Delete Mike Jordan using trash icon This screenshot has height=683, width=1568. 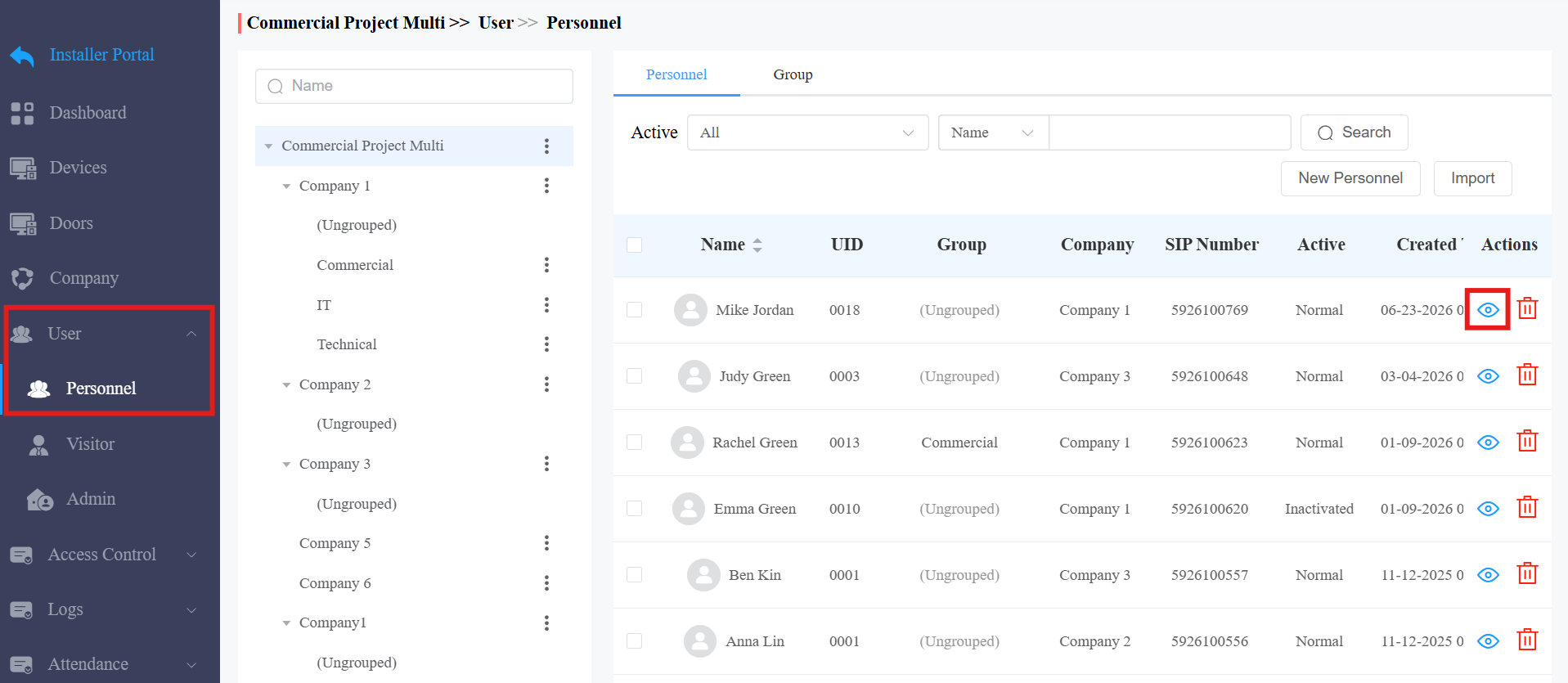point(1527,309)
